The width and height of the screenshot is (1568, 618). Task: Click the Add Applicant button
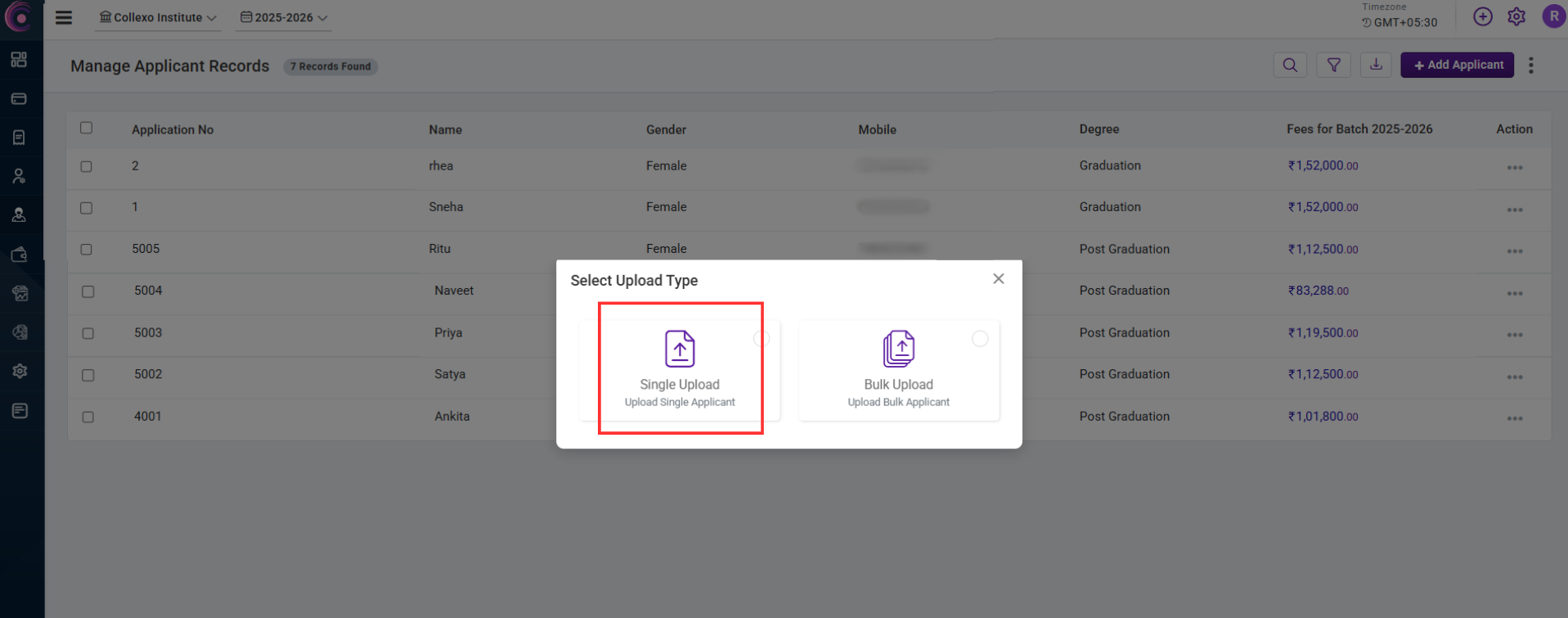[1457, 65]
